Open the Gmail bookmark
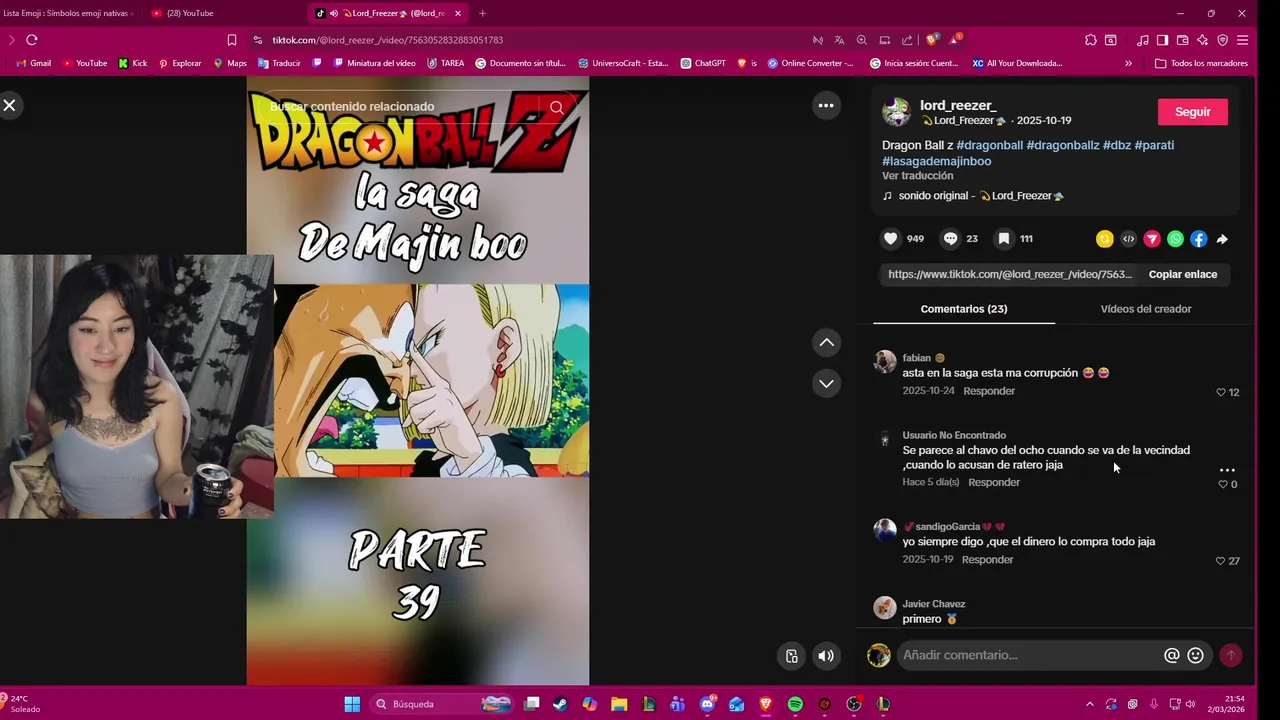Image resolution: width=1280 pixels, height=720 pixels. click(x=33, y=63)
